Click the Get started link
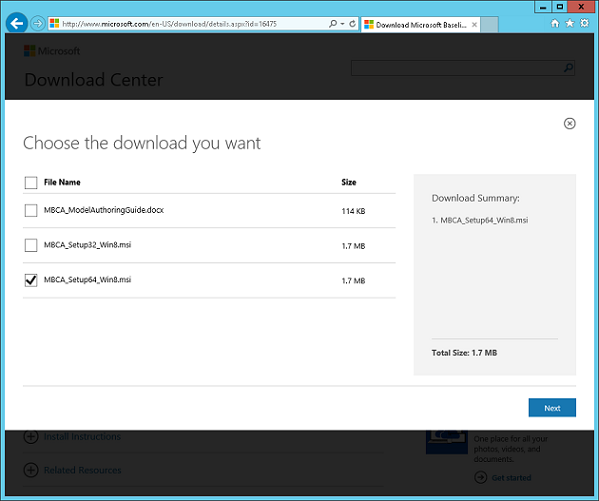The height and width of the screenshot is (501, 599). pos(511,478)
